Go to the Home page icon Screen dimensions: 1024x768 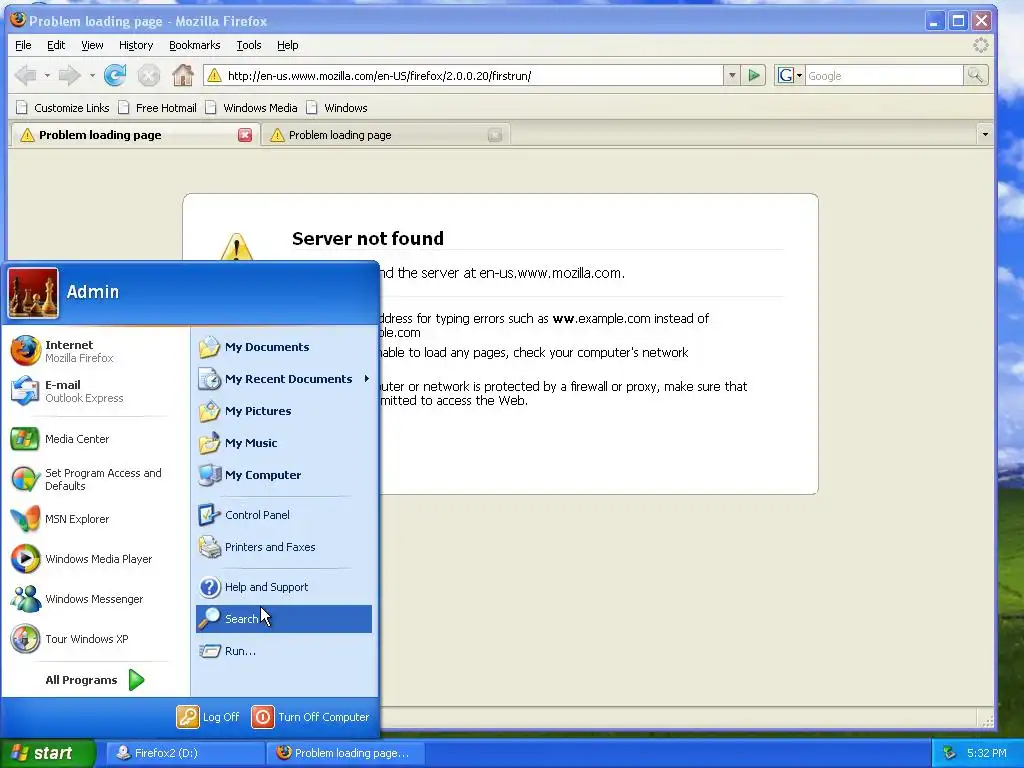click(x=183, y=76)
